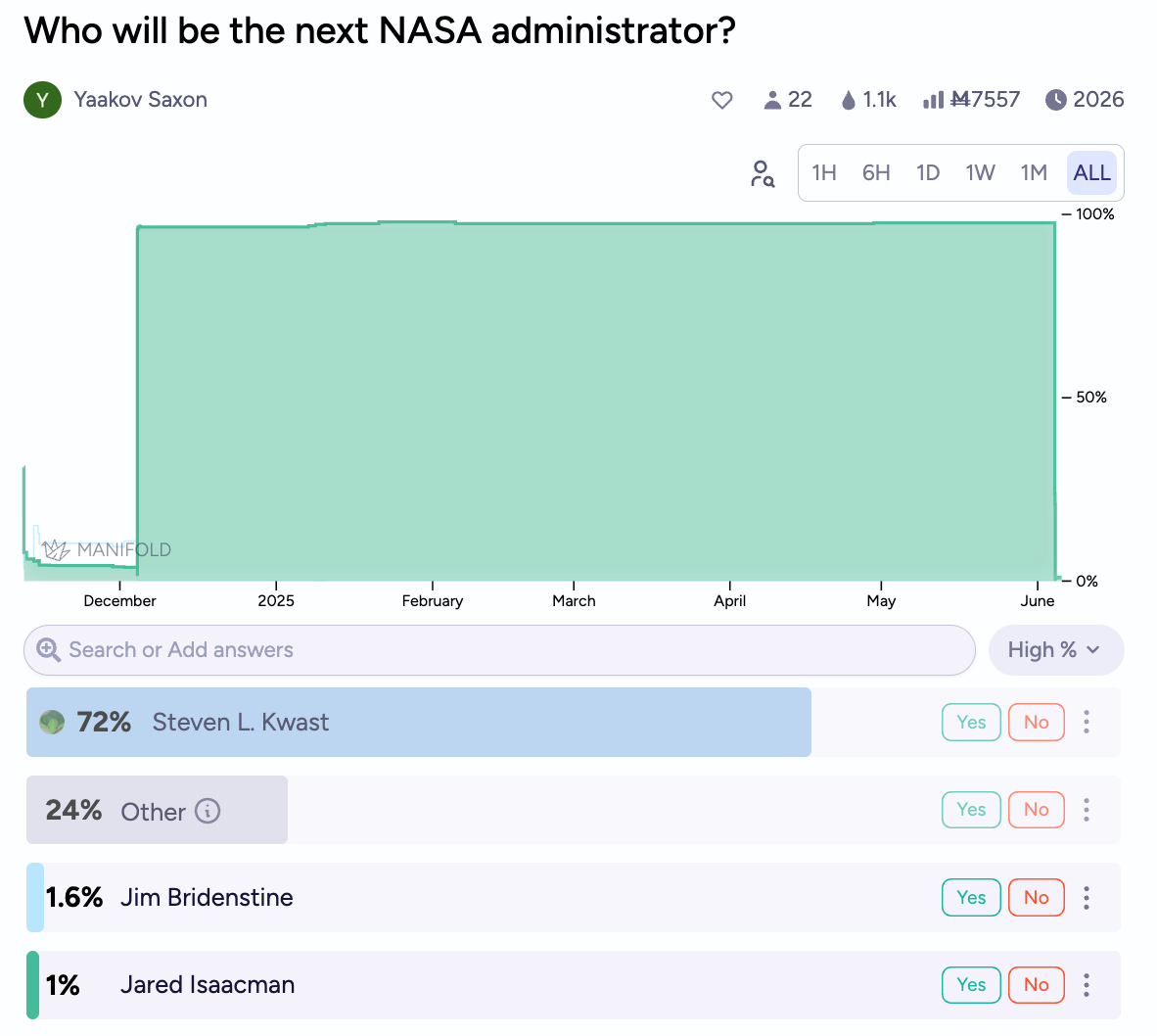Viewport: 1157px width, 1036px height.
Task: Bet Yes on Jim Bridenstine
Action: tap(971, 897)
